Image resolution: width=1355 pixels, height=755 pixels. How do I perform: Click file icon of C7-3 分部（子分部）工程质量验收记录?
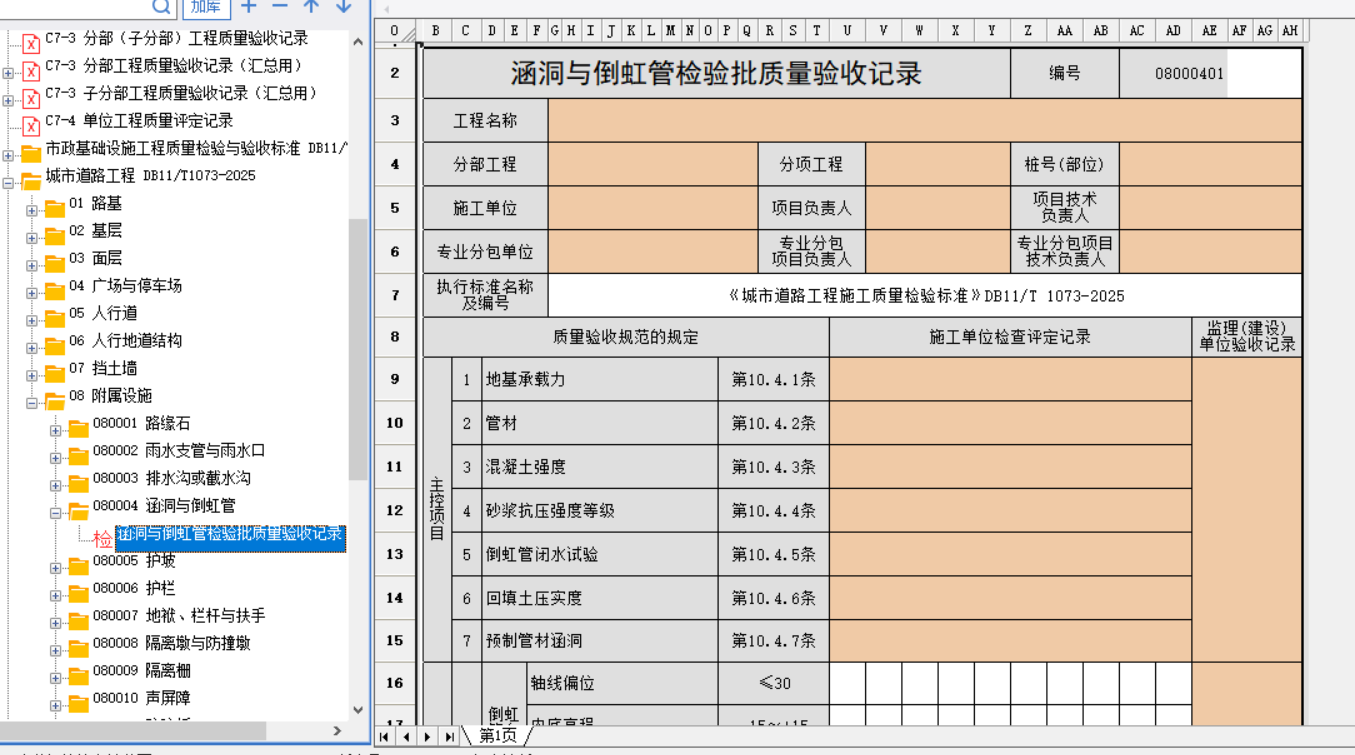(31, 42)
